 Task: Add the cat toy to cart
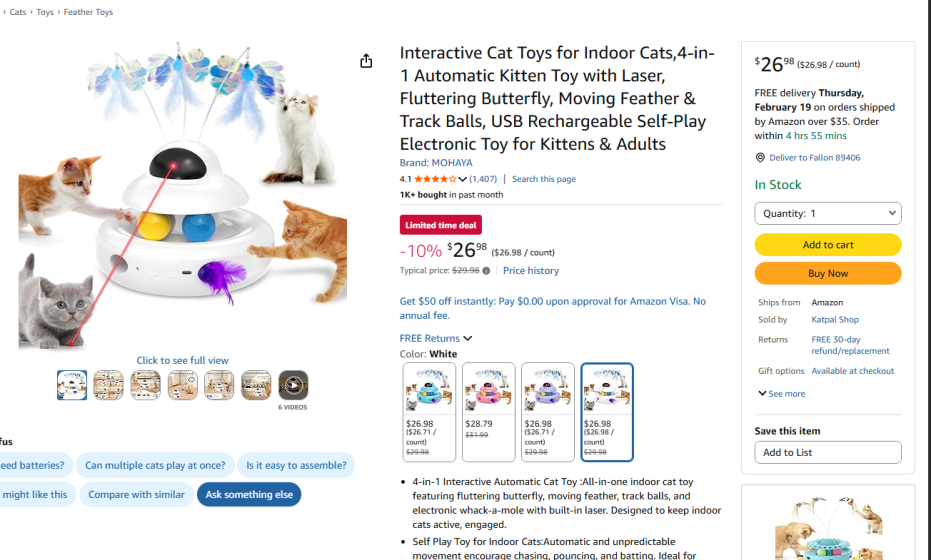click(x=827, y=245)
